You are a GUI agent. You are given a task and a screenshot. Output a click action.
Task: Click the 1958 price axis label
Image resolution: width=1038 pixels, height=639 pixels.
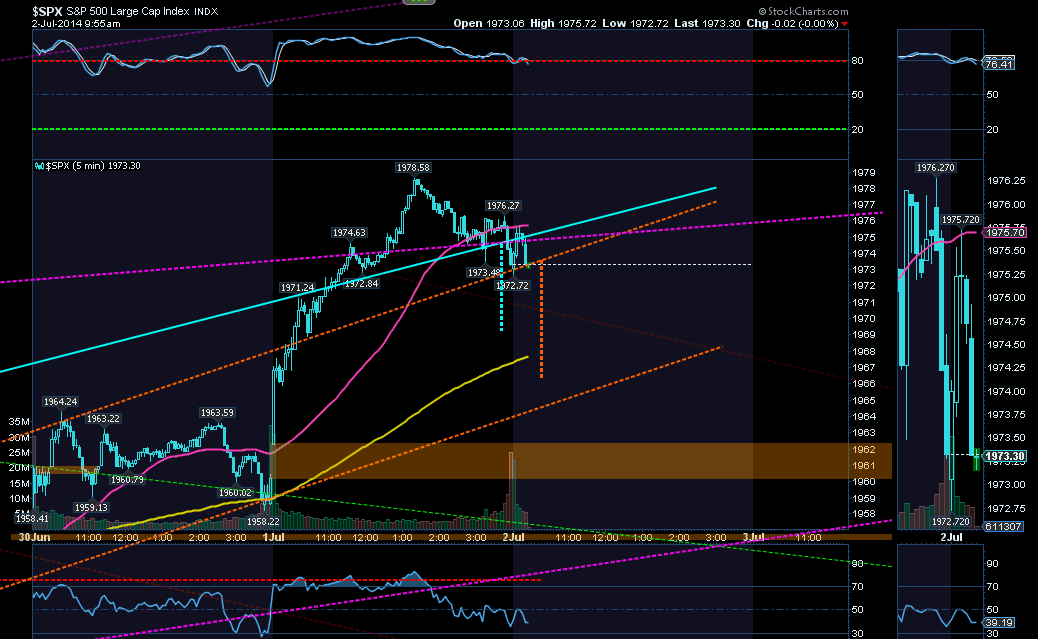pos(864,514)
